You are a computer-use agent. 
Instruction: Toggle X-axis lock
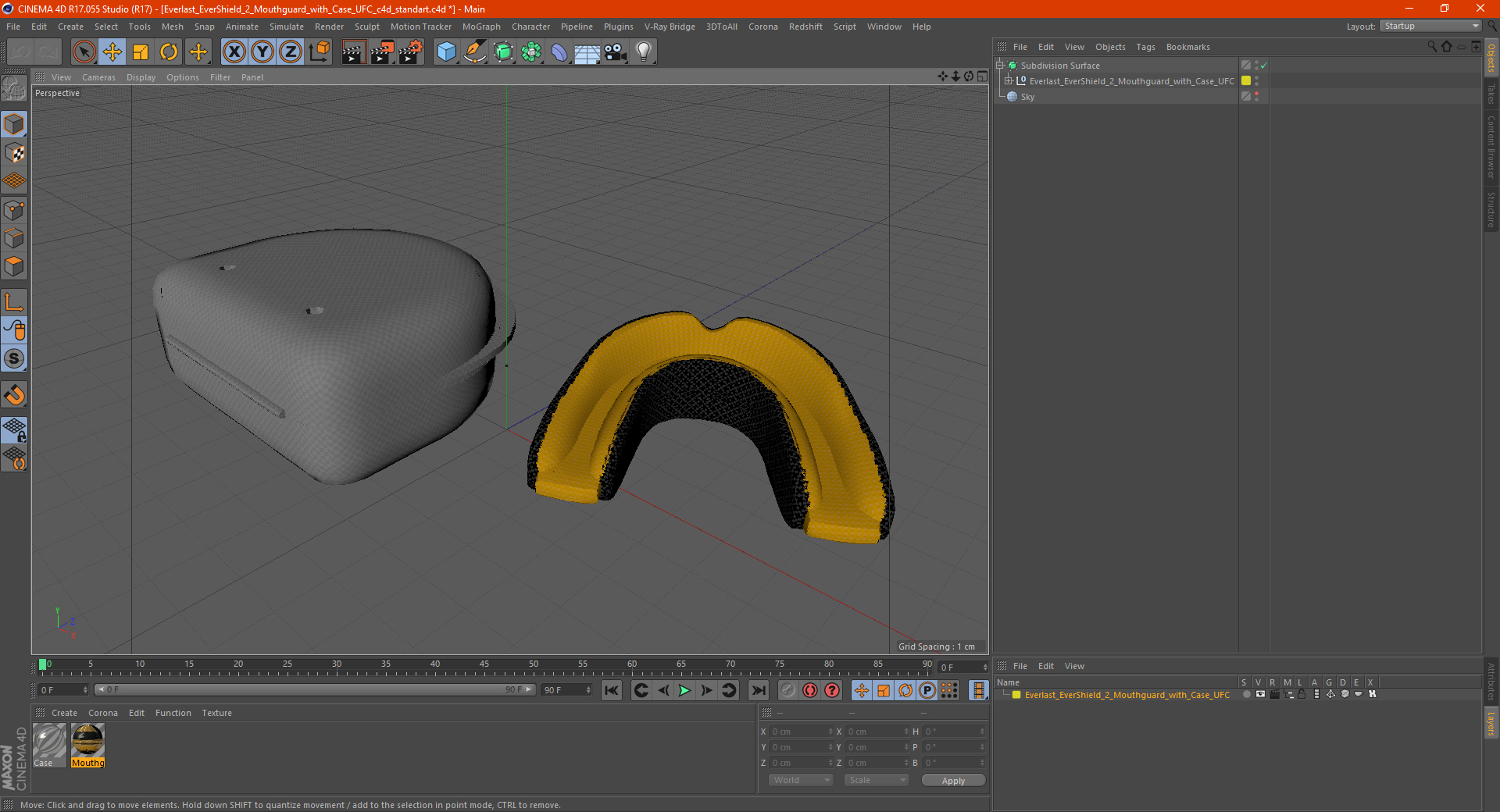pos(234,52)
